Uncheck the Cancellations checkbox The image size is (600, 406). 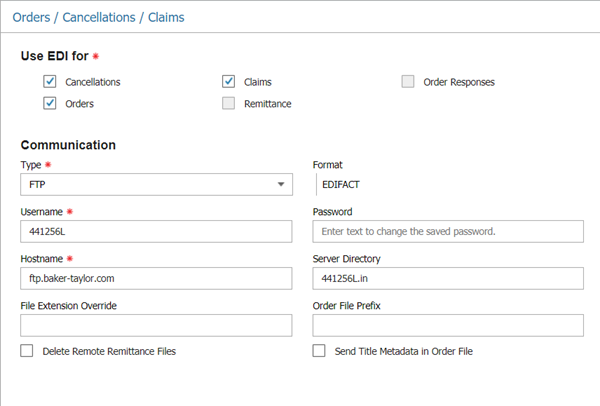pos(50,82)
